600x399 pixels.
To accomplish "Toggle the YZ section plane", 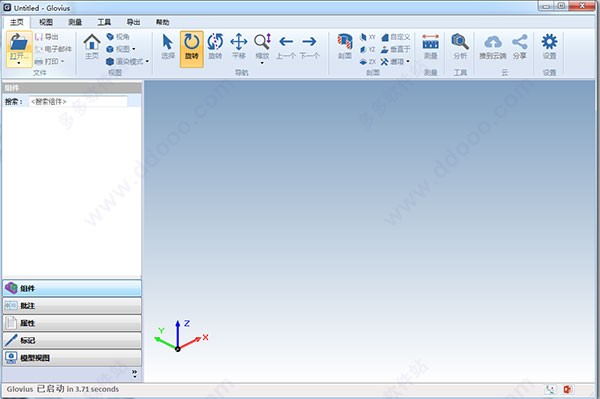I will point(368,49).
